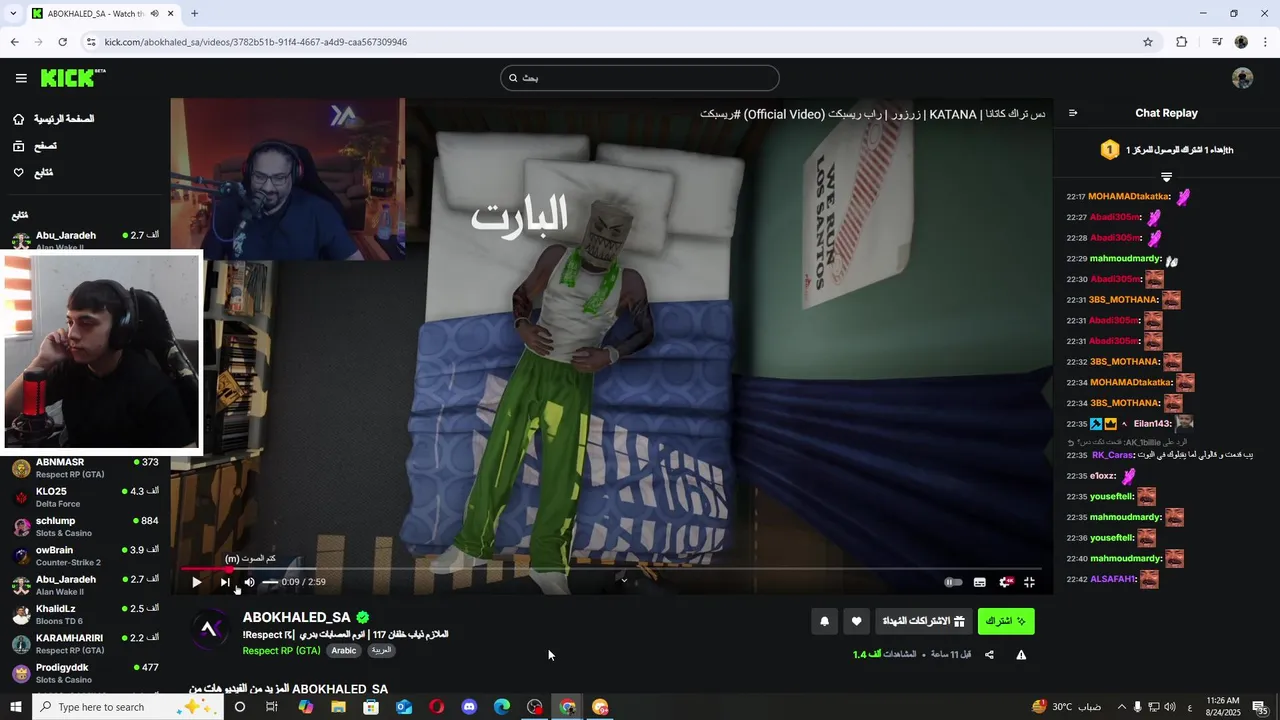View site information icon in address bar

[x=91, y=42]
